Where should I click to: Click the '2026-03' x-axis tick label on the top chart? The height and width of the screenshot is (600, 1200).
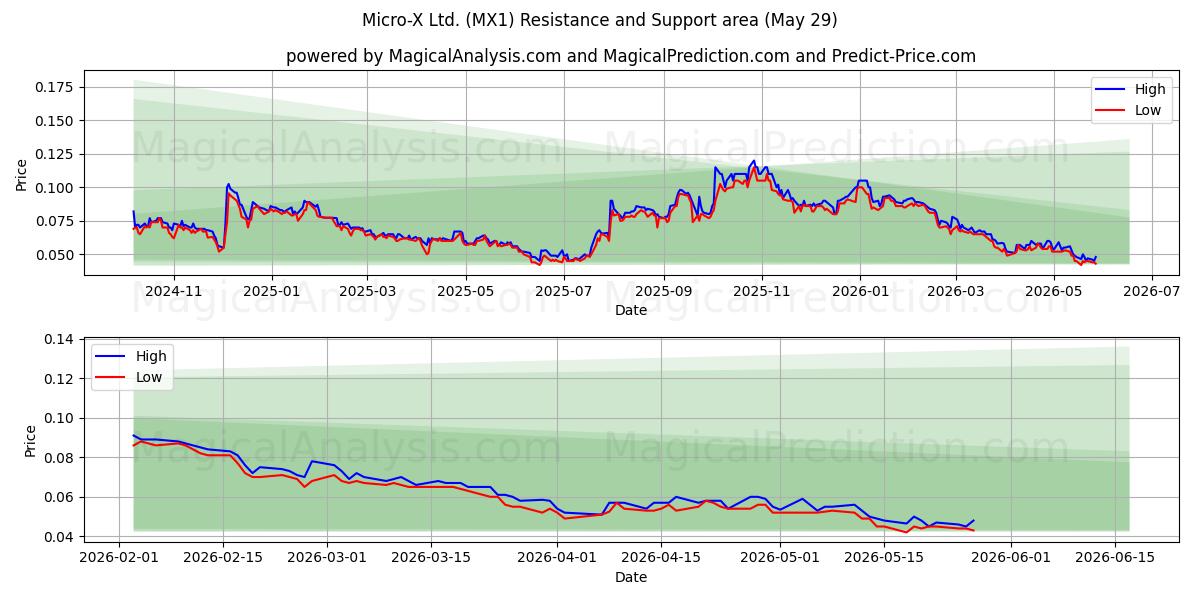954,291
